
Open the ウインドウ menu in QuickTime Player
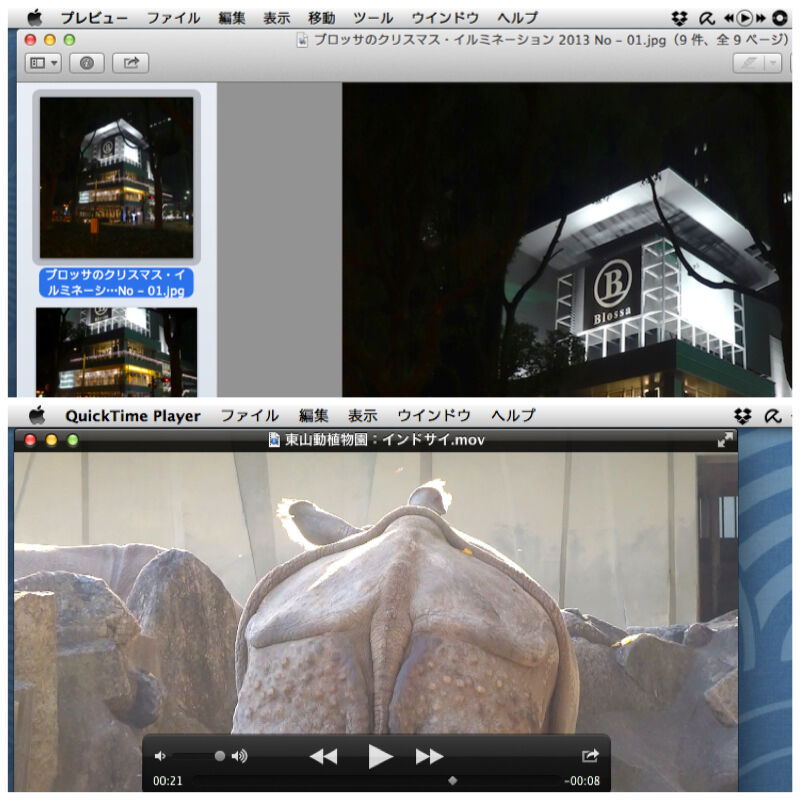click(x=434, y=416)
